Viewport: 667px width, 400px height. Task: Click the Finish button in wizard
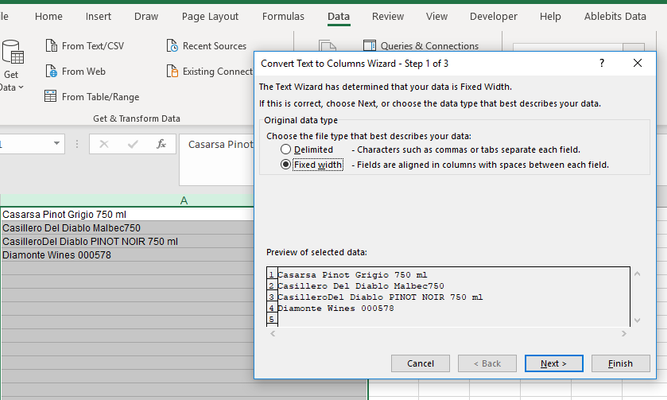pyautogui.click(x=621, y=363)
